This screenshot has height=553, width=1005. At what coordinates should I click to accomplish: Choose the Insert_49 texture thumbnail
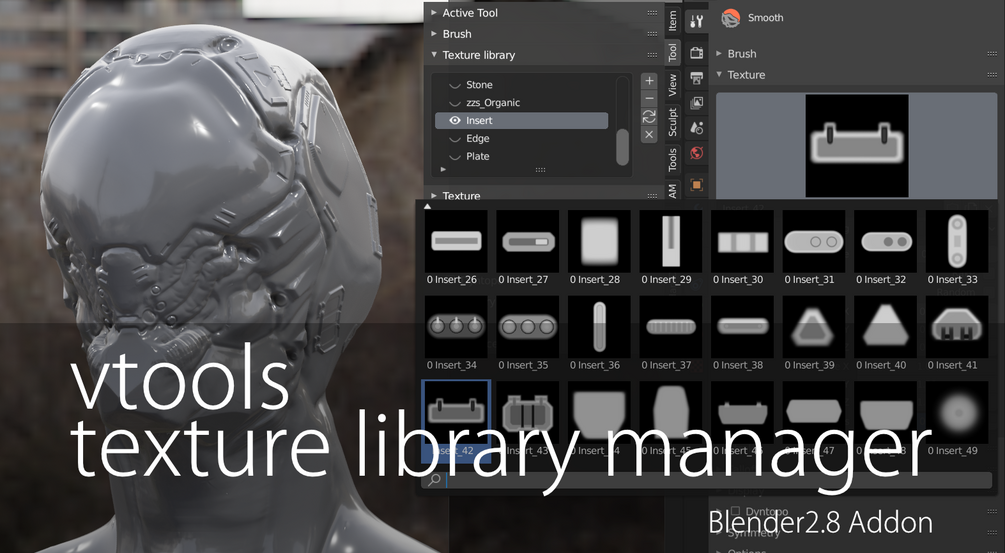click(957, 413)
